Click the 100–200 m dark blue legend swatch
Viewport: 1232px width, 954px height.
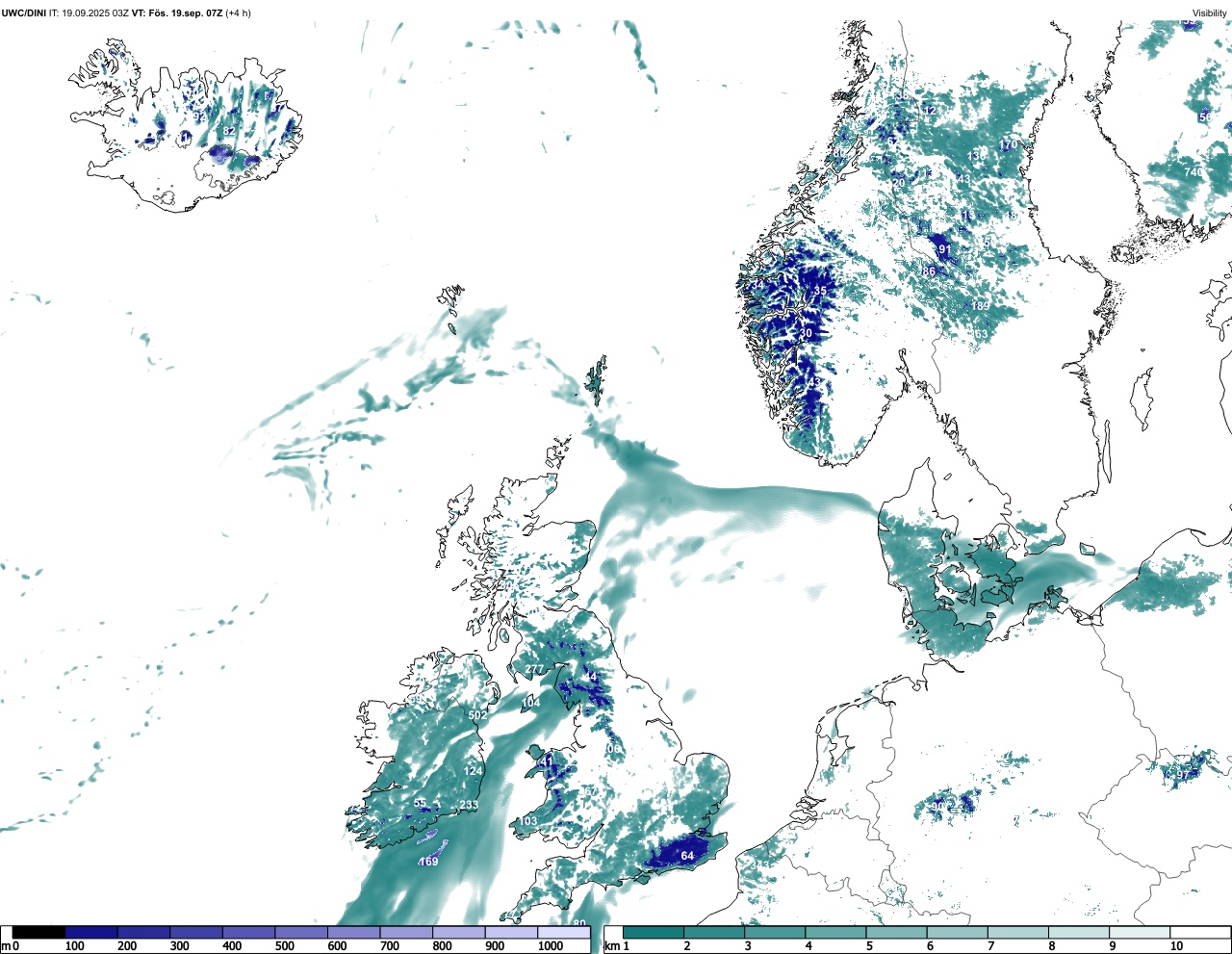tap(91, 932)
